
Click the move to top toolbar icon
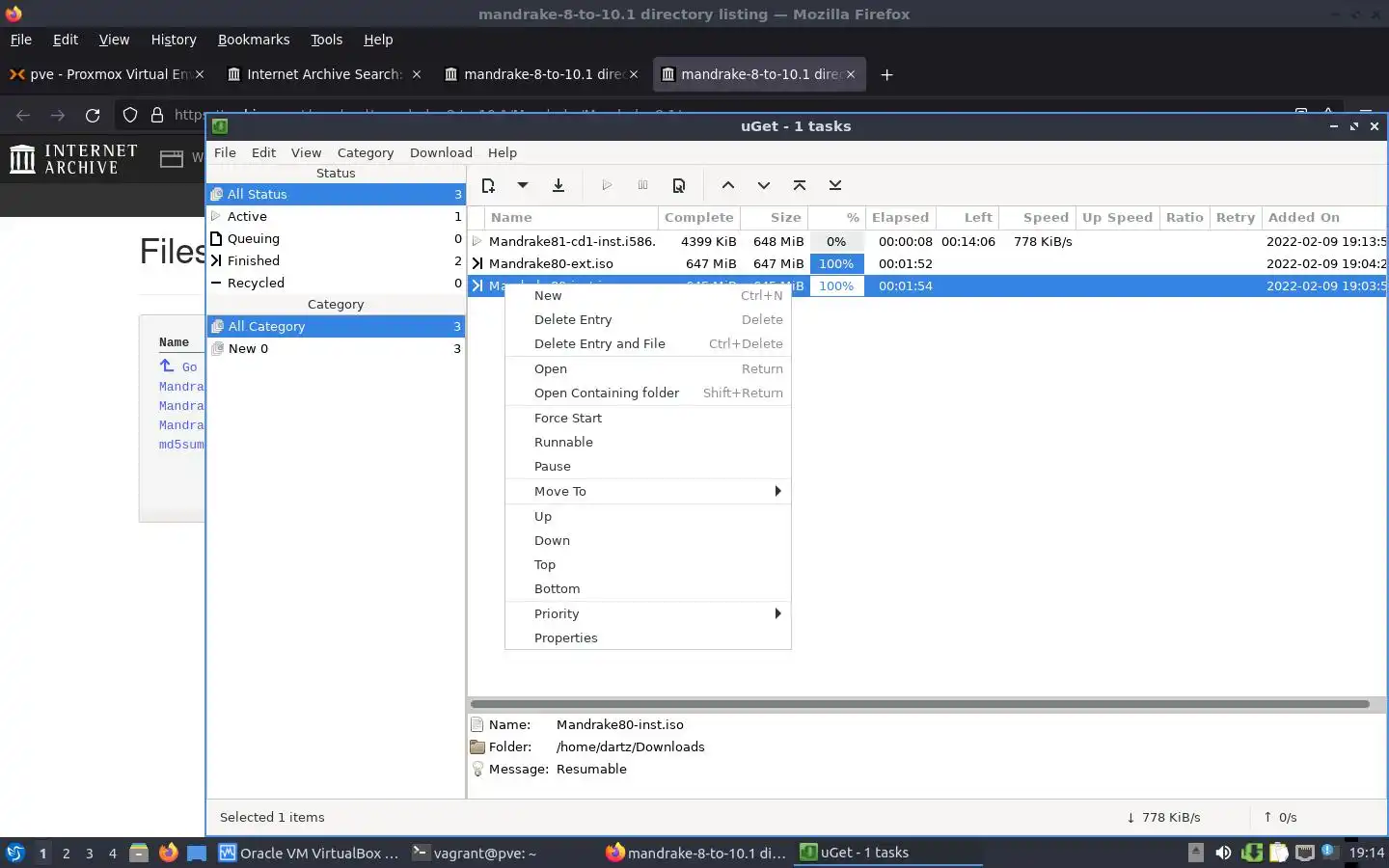tap(800, 185)
